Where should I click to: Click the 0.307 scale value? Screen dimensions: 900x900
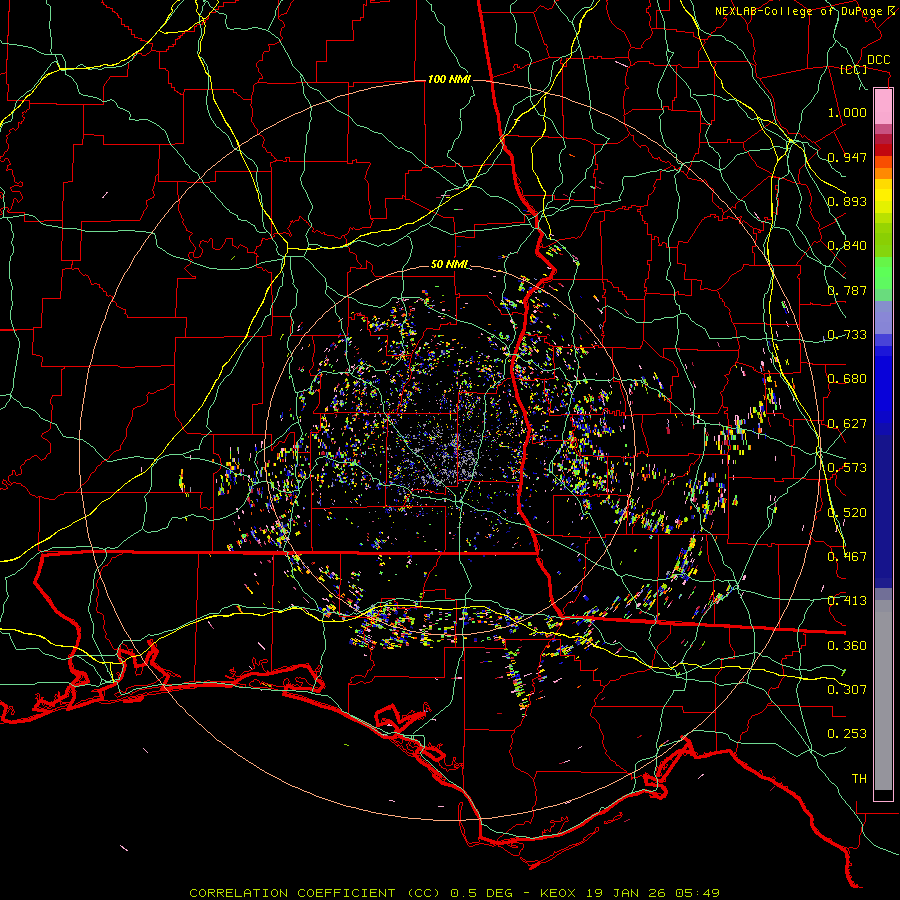847,690
